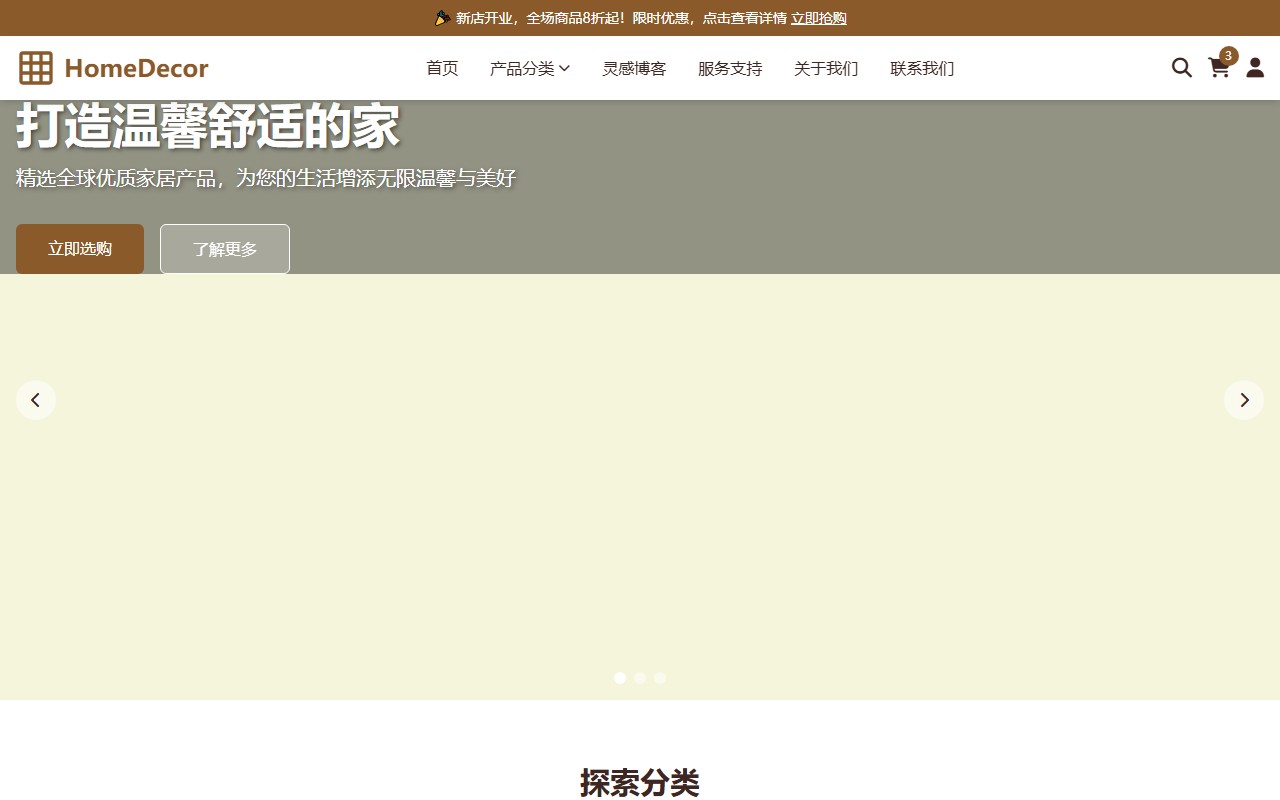Click the HomeDecor grid logo icon
1280x800 pixels.
[x=36, y=68]
